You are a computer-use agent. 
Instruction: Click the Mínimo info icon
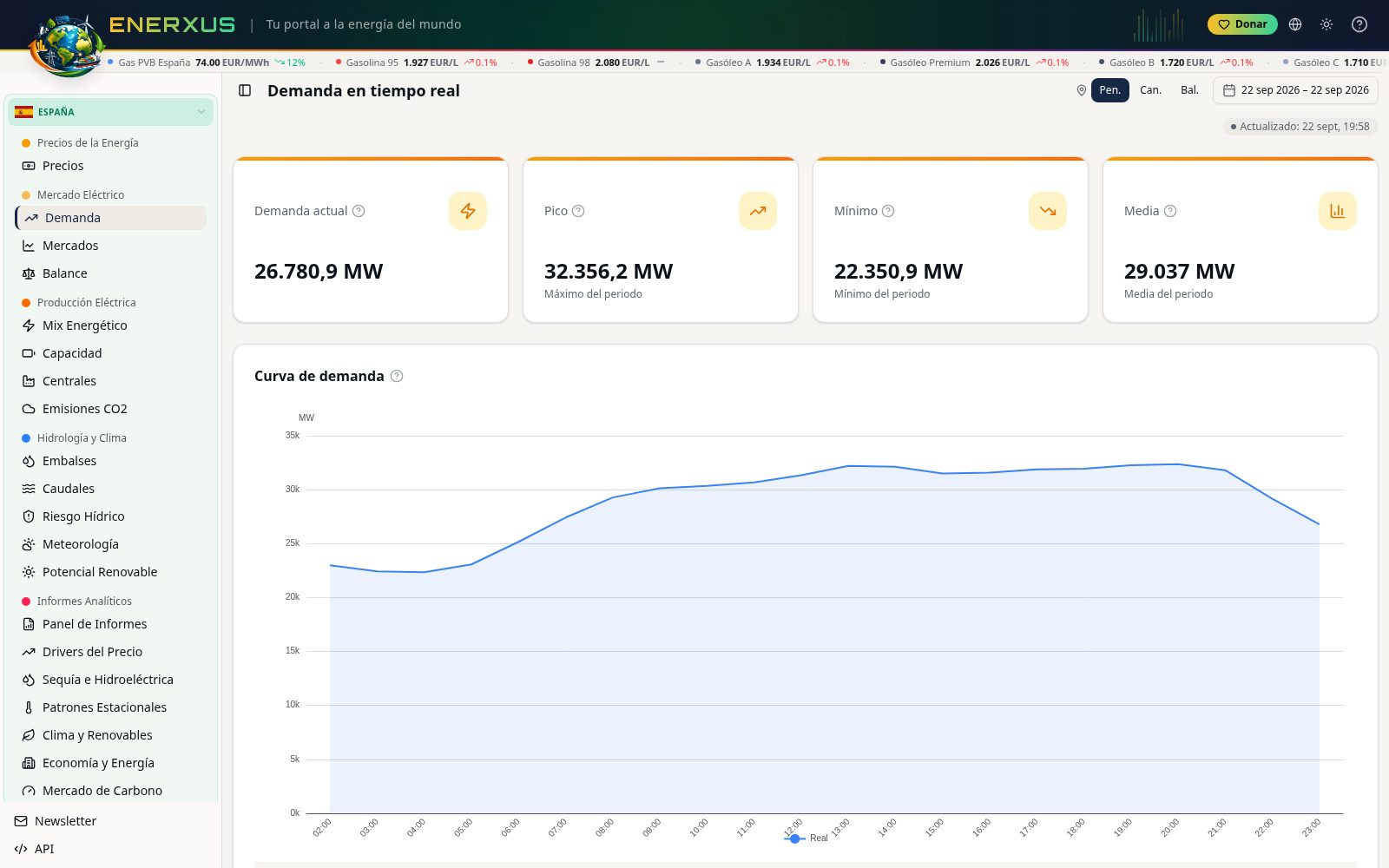point(888,211)
